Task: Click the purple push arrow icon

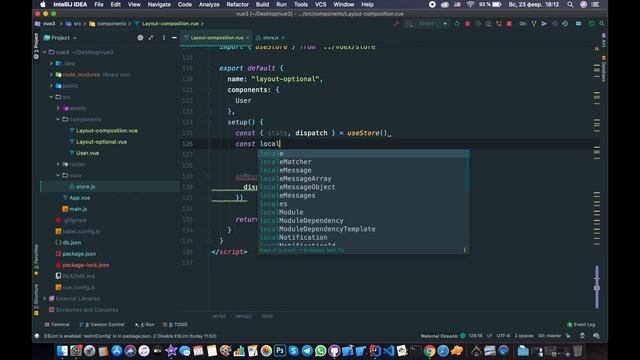Action: point(544,24)
